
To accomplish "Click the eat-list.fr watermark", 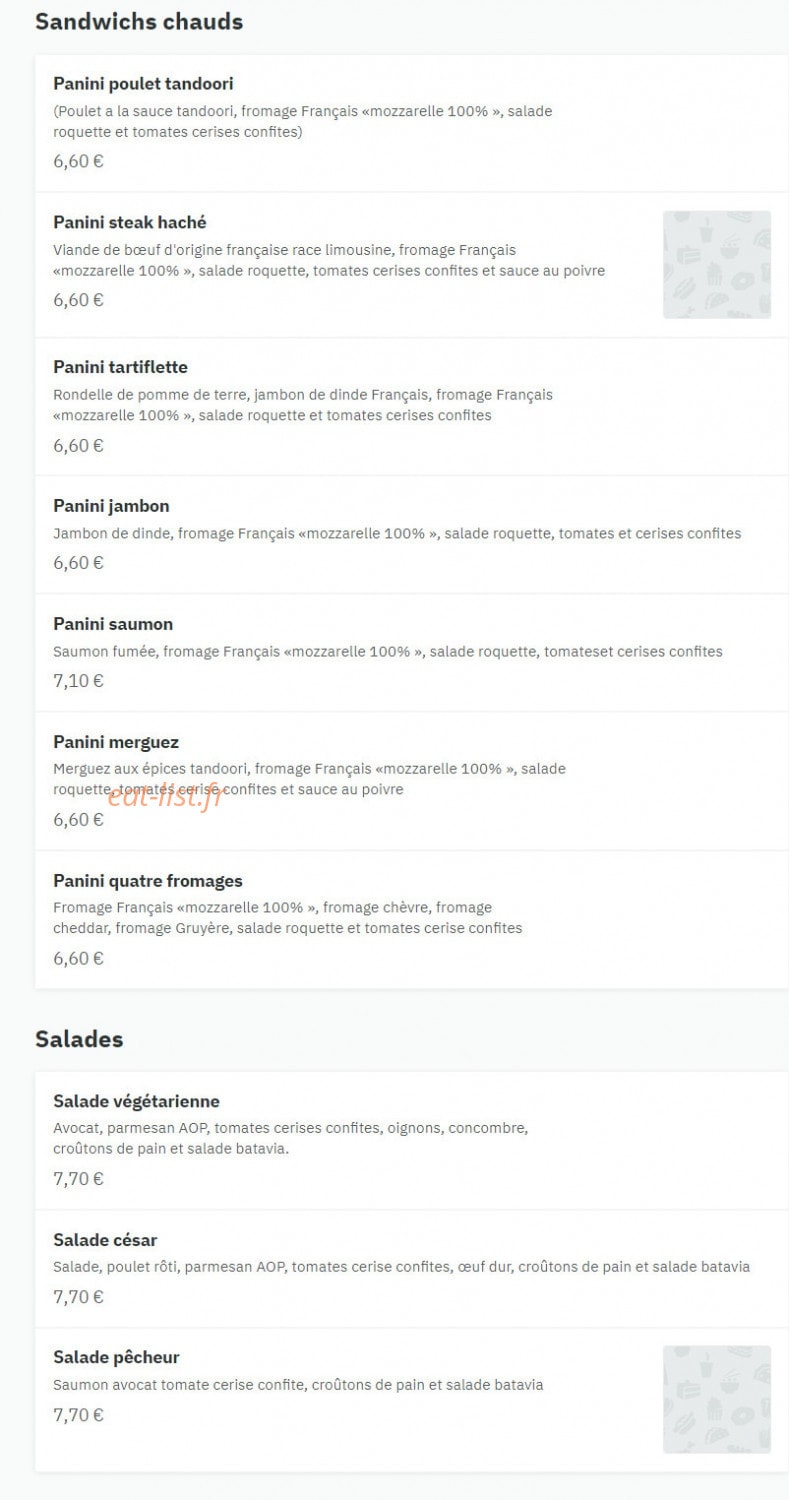I will pyautogui.click(x=163, y=796).
